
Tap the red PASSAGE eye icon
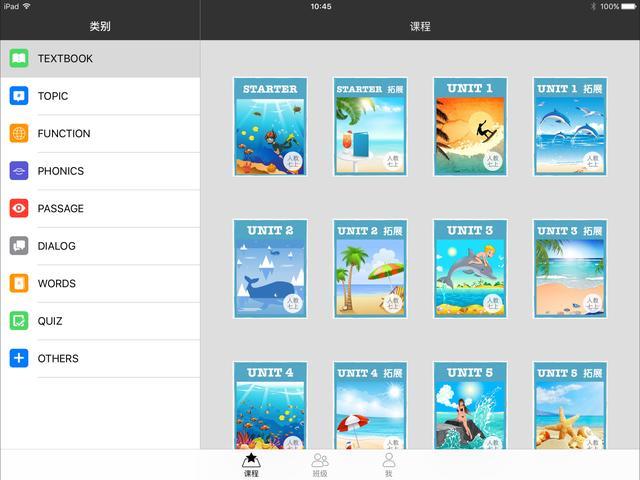tap(19, 208)
